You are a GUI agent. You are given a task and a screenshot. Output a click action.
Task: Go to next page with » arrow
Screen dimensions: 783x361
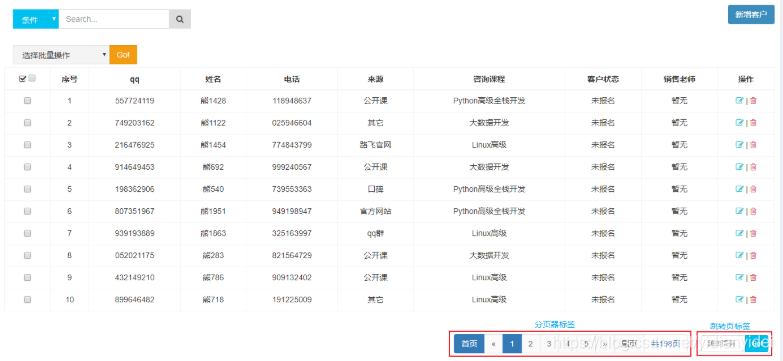(x=605, y=344)
